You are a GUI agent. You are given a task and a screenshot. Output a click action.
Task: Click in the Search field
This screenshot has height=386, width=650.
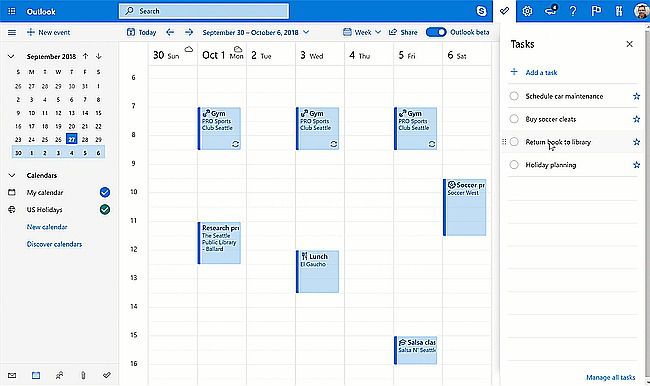coord(204,11)
